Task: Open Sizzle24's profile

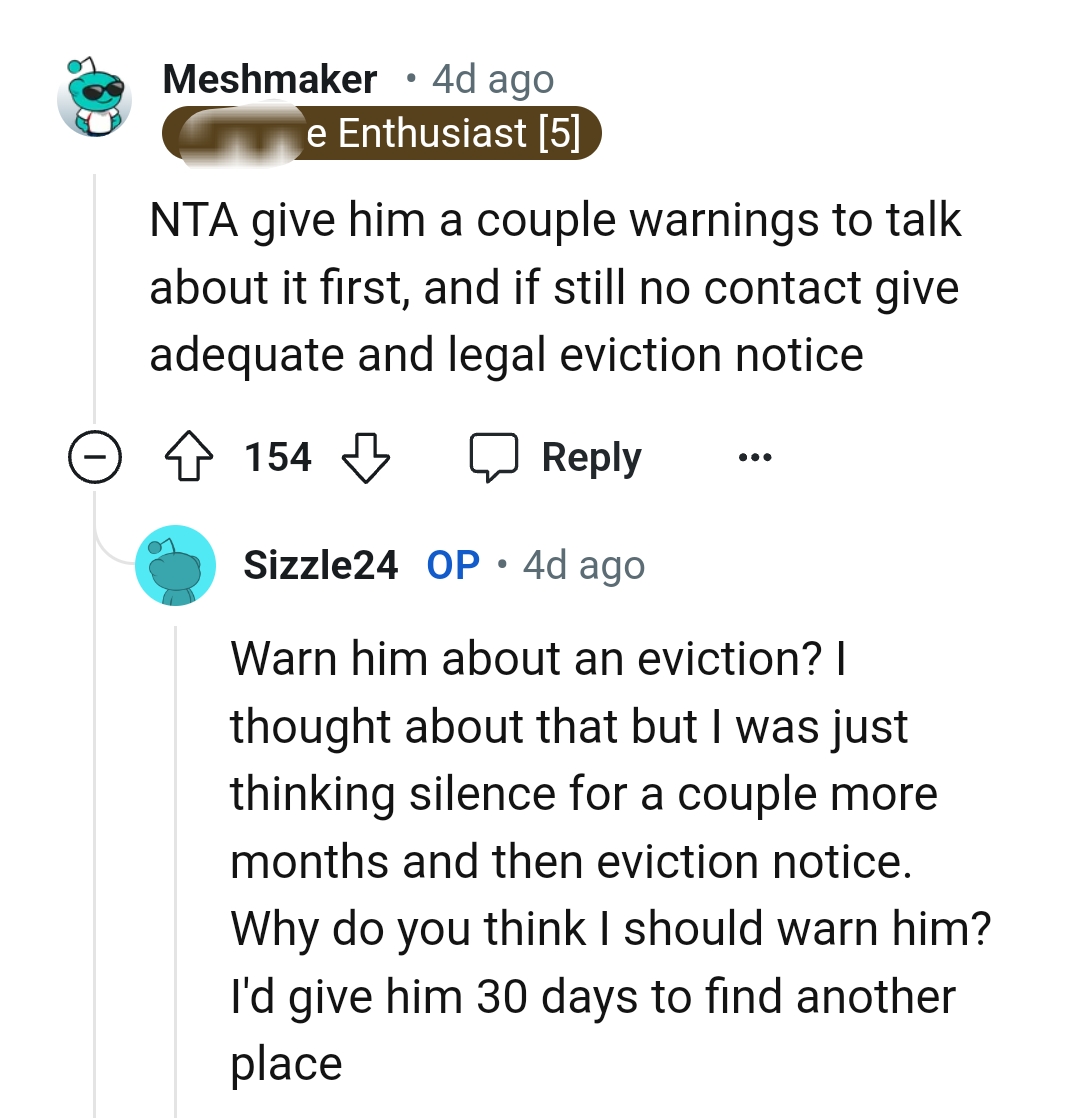Action: pos(321,564)
